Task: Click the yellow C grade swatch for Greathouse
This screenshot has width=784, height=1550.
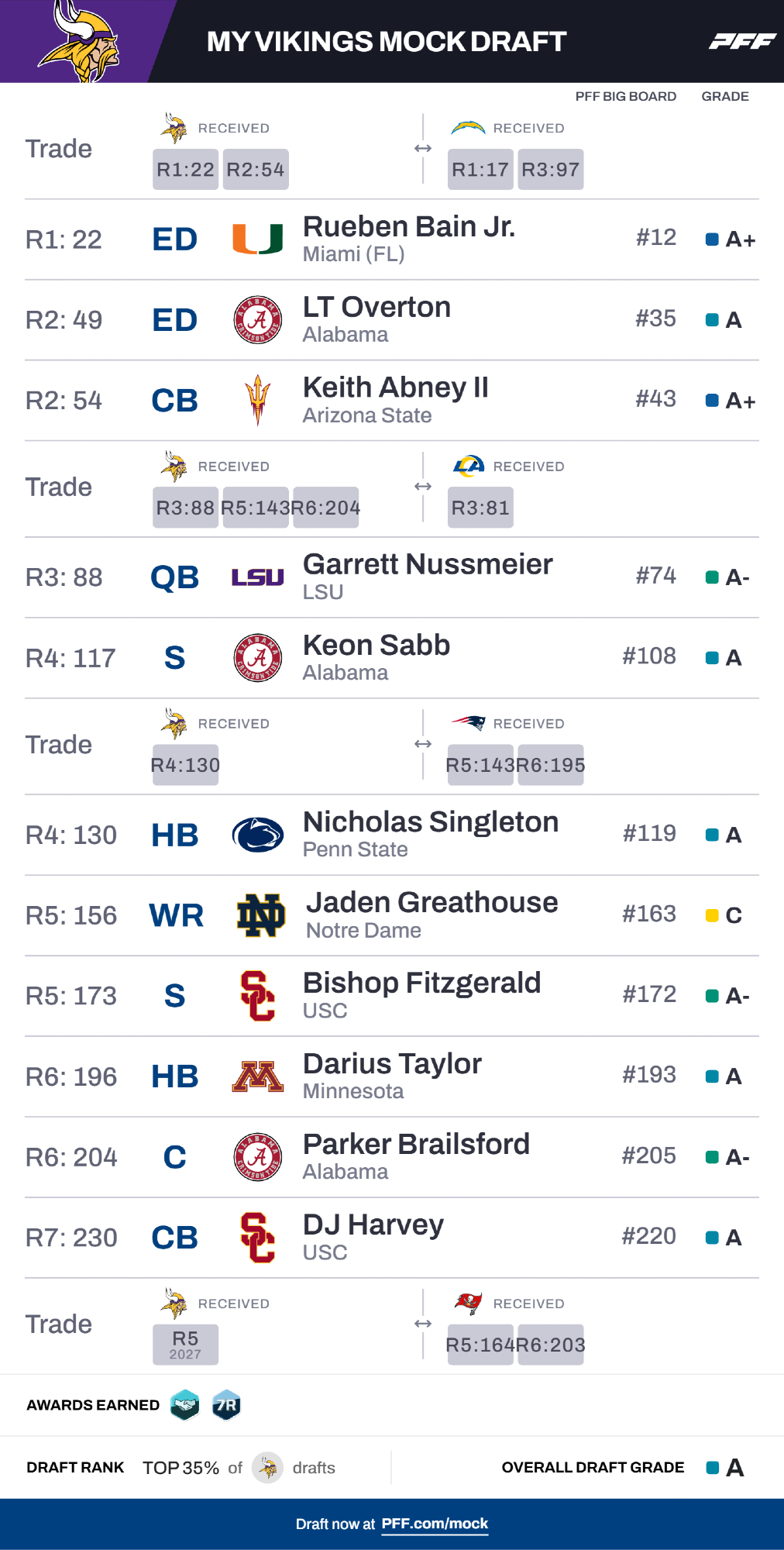Action: coord(712,915)
